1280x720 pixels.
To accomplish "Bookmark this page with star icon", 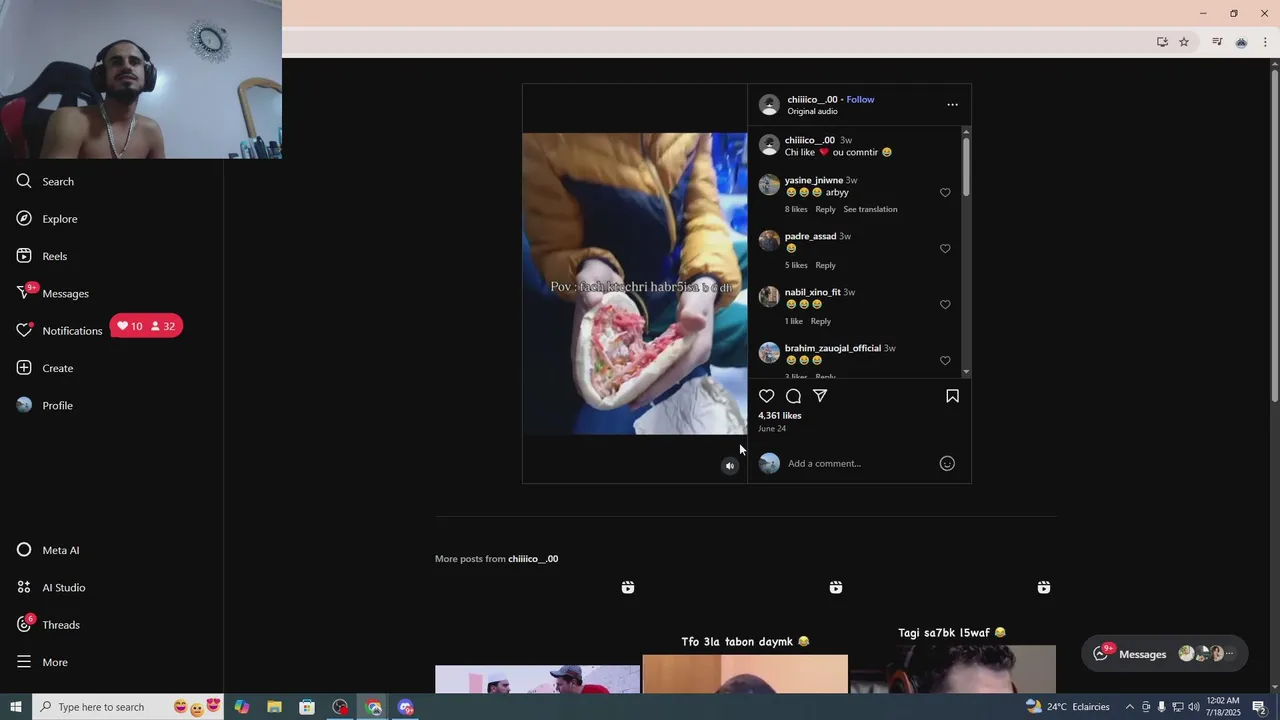I will click(1184, 42).
